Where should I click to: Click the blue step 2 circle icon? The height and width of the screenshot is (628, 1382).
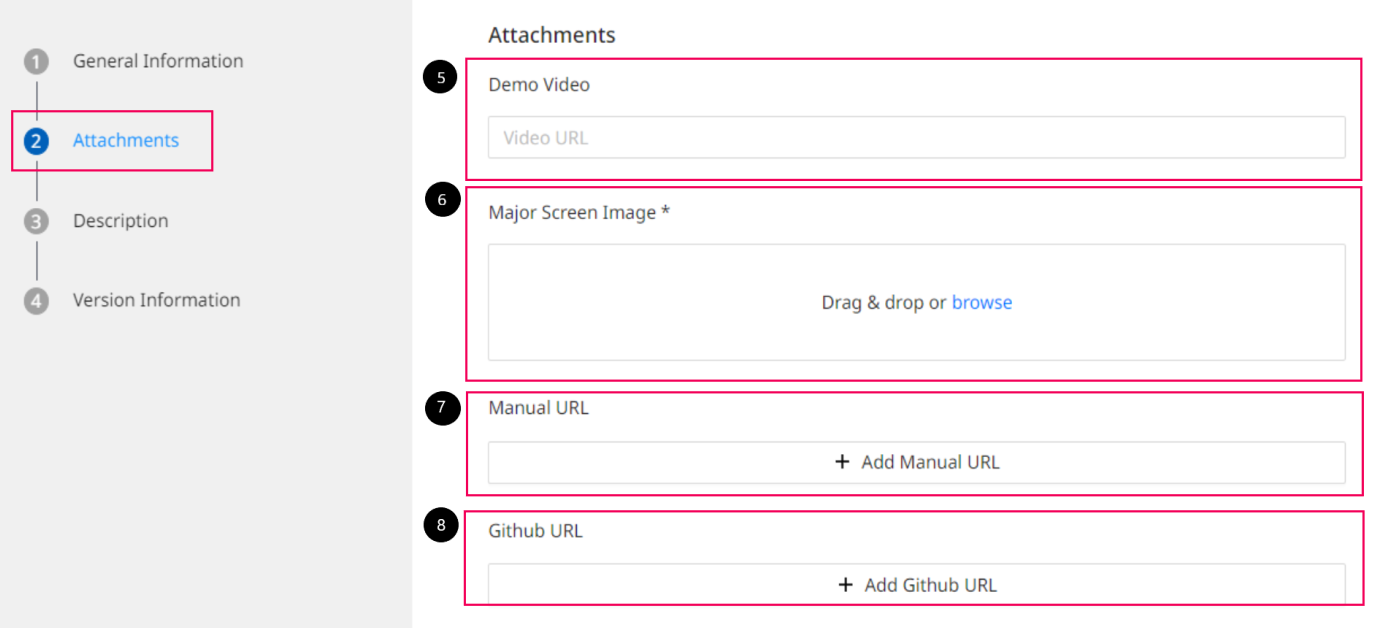click(x=36, y=141)
